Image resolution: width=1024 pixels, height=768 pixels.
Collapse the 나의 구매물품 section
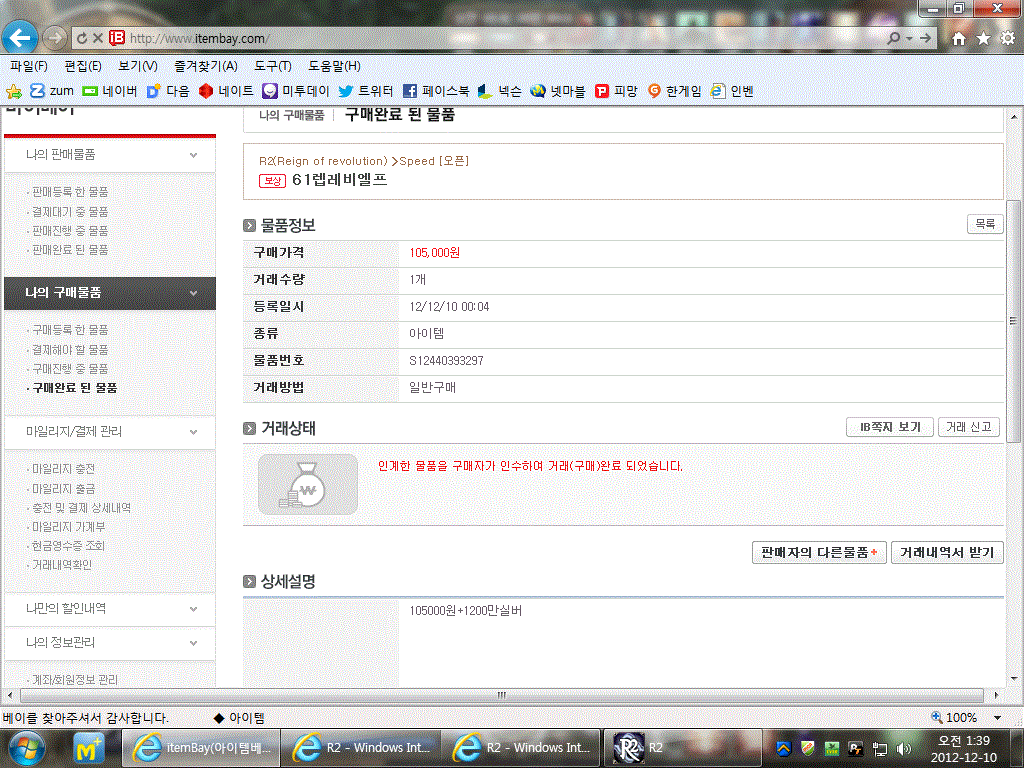pos(194,293)
